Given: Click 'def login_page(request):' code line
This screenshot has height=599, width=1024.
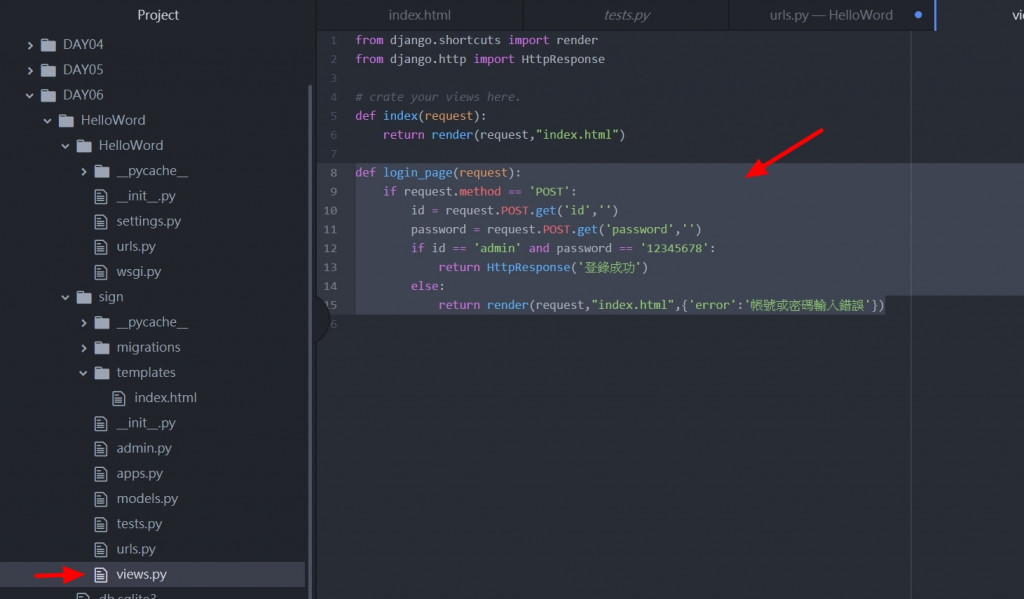Looking at the screenshot, I should [x=438, y=172].
